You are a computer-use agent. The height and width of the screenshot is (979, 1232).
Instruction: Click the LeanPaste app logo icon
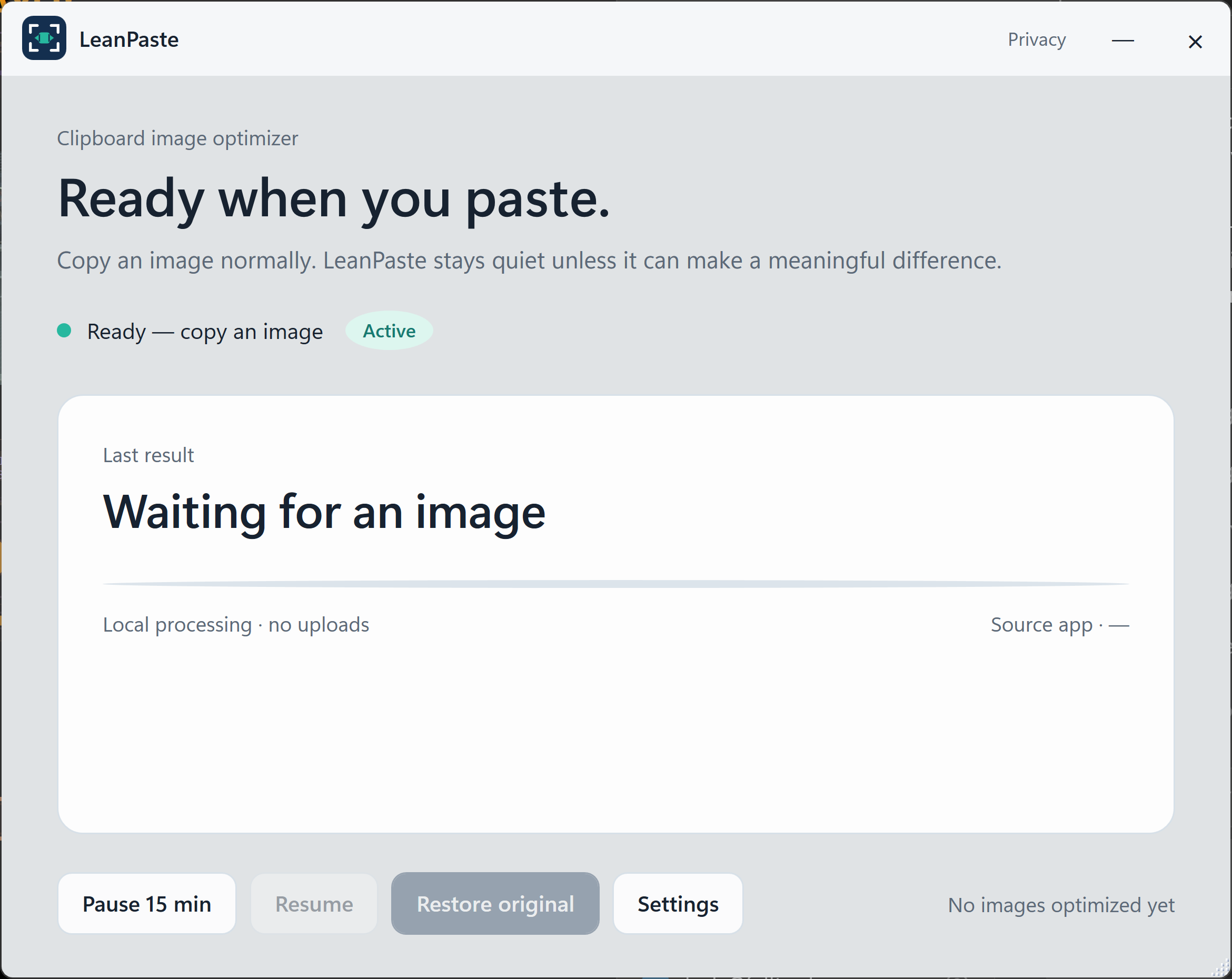point(44,38)
